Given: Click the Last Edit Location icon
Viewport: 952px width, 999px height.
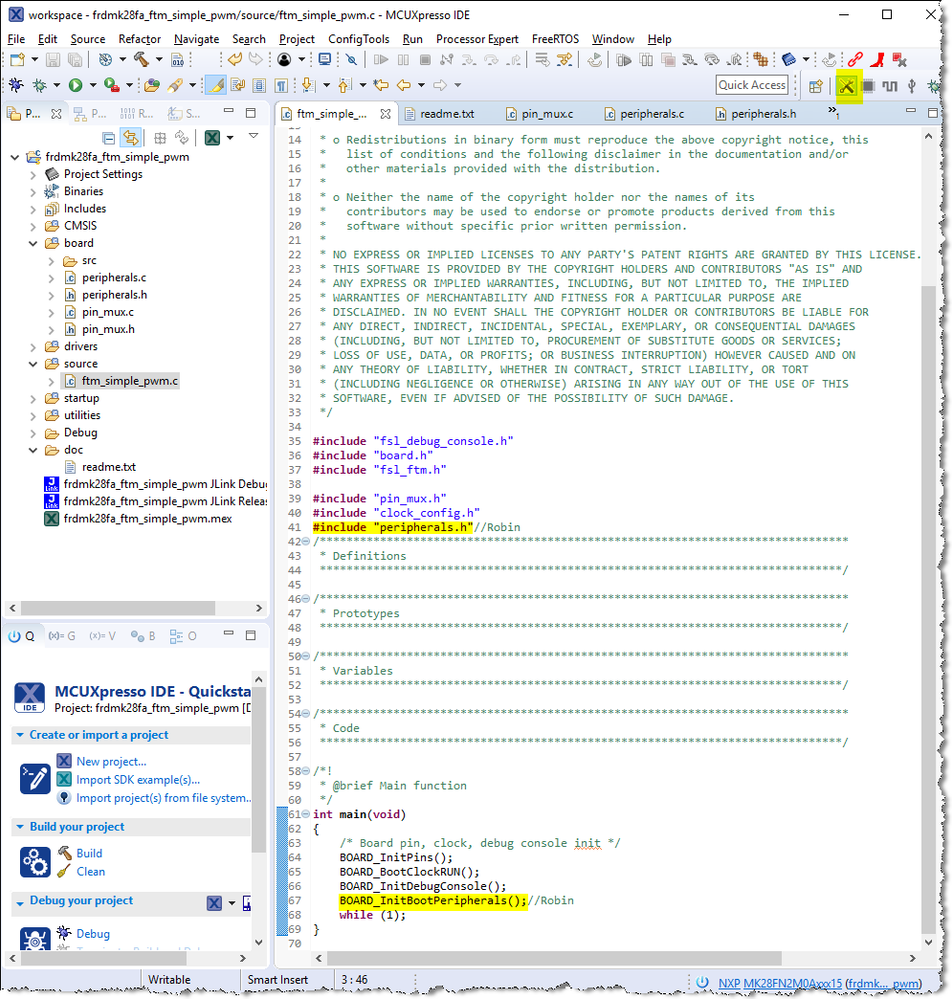Looking at the screenshot, I should 381,85.
